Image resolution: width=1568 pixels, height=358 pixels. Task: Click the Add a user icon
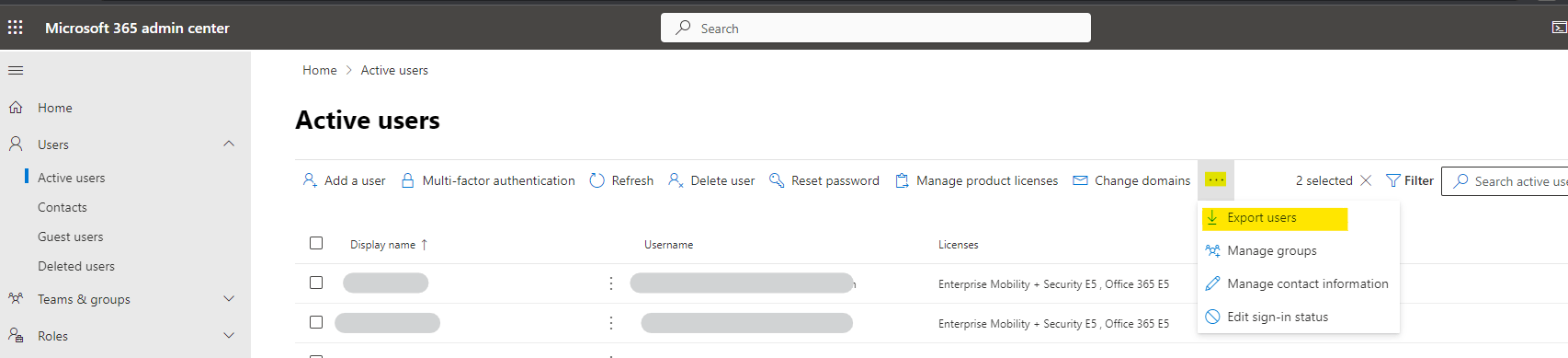(x=310, y=180)
